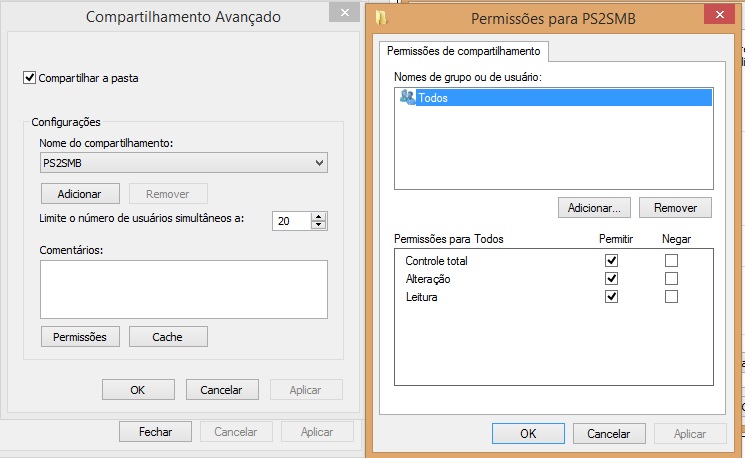745x458 pixels.
Task: Increase simultaneous users limit with up arrow
Action: pyautogui.click(x=318, y=217)
